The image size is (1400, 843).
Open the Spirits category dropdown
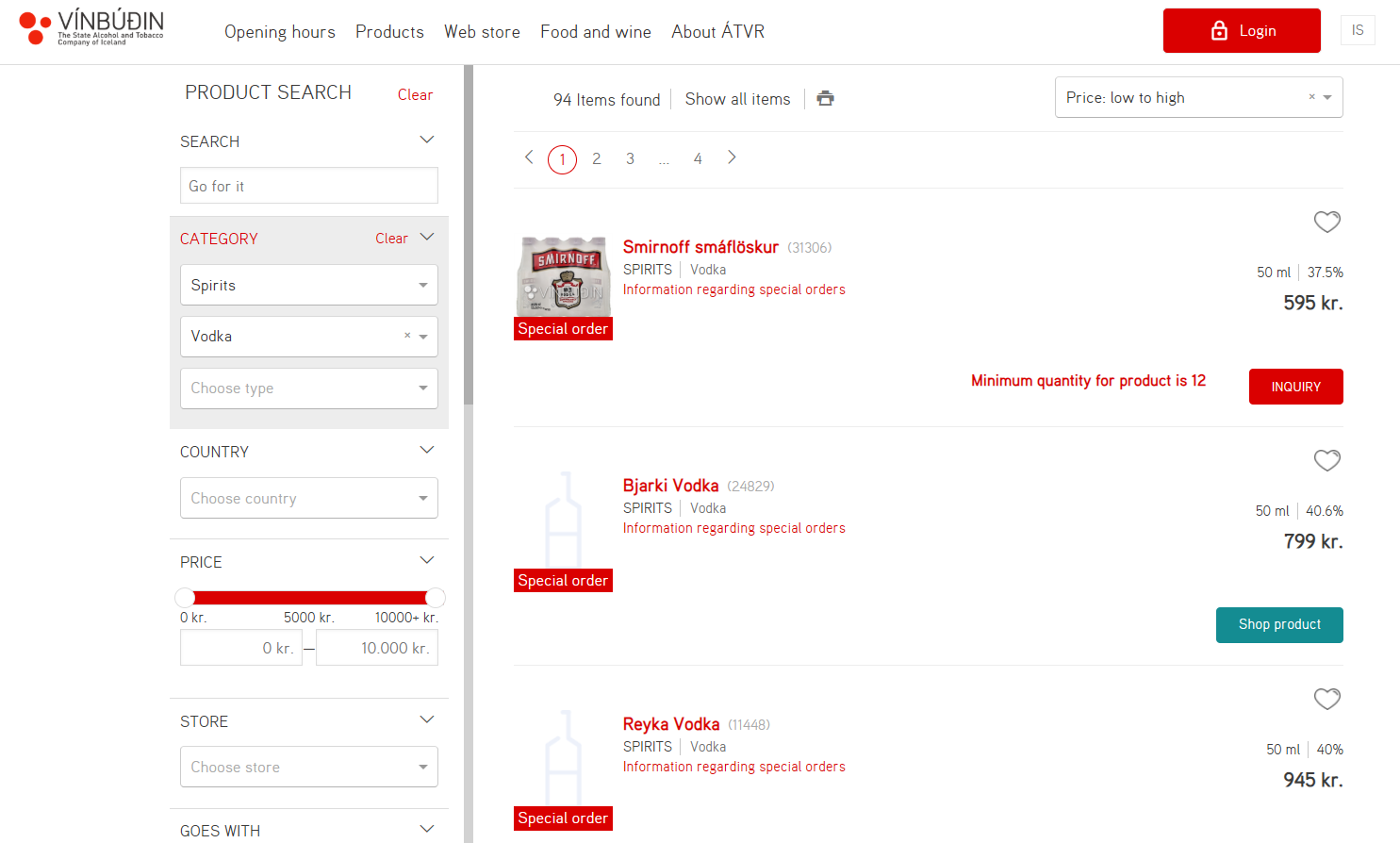point(308,285)
